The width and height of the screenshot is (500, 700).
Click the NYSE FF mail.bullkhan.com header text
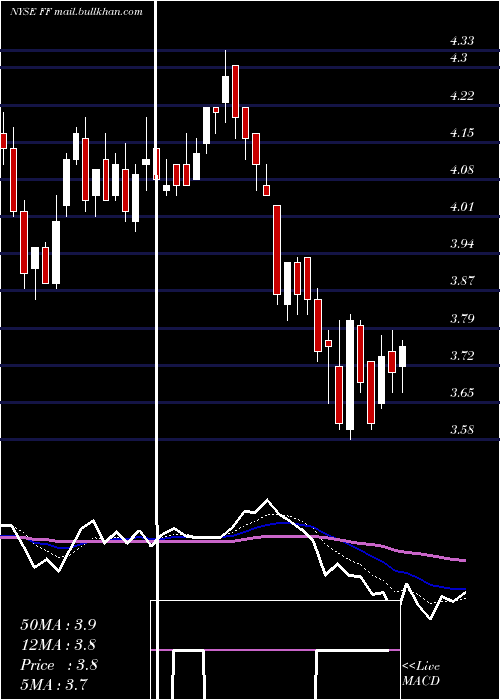(76, 12)
